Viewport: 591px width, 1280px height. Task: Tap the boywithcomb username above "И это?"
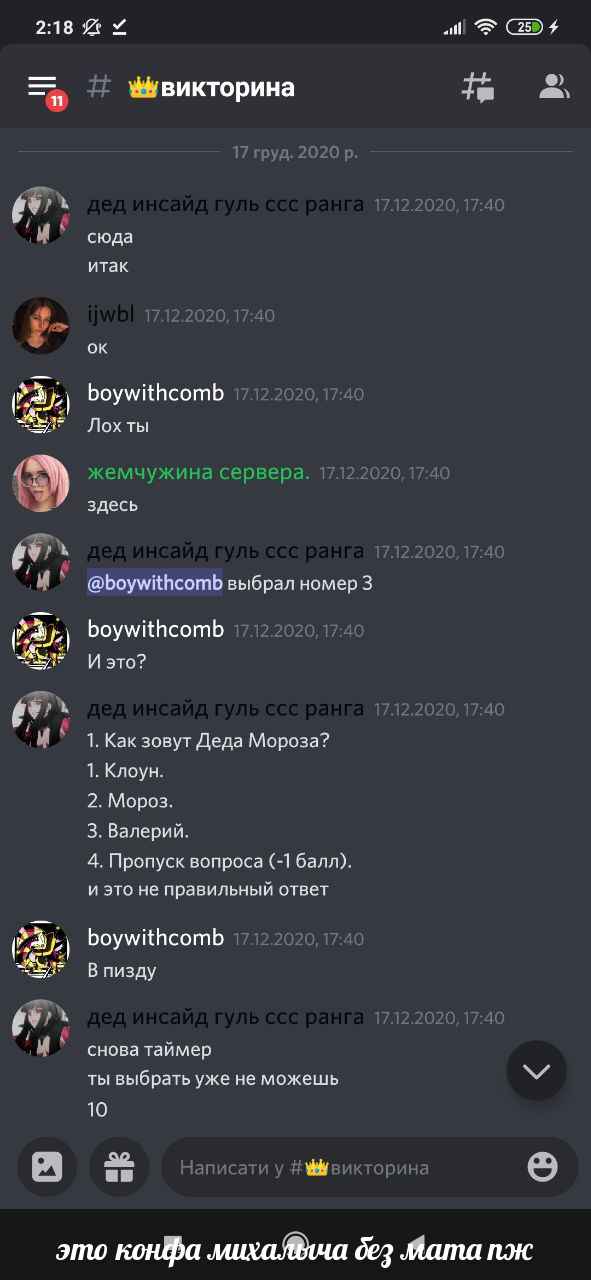pos(156,630)
